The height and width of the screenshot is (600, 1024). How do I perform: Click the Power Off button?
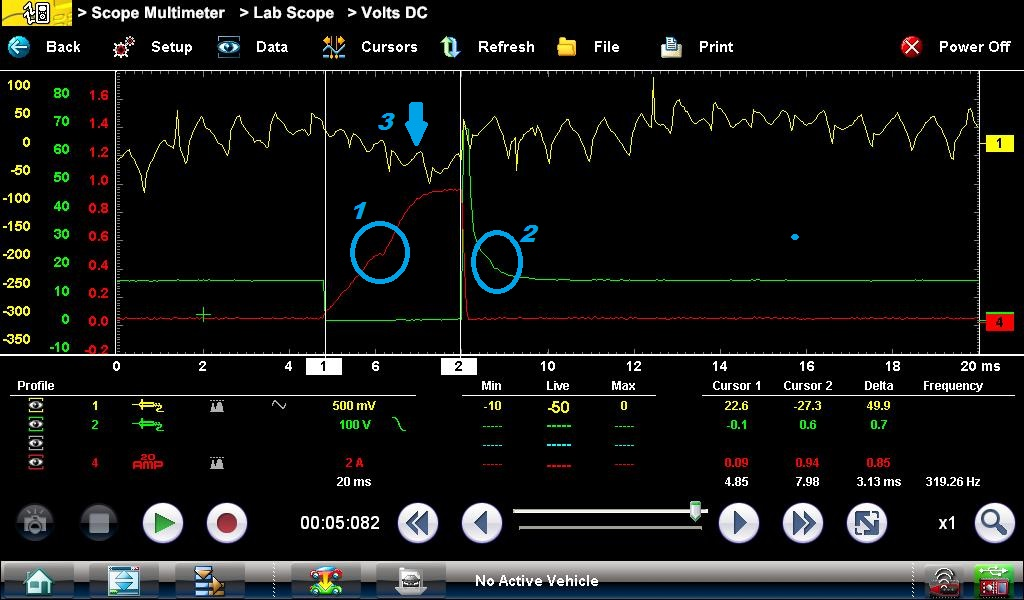(x=955, y=47)
